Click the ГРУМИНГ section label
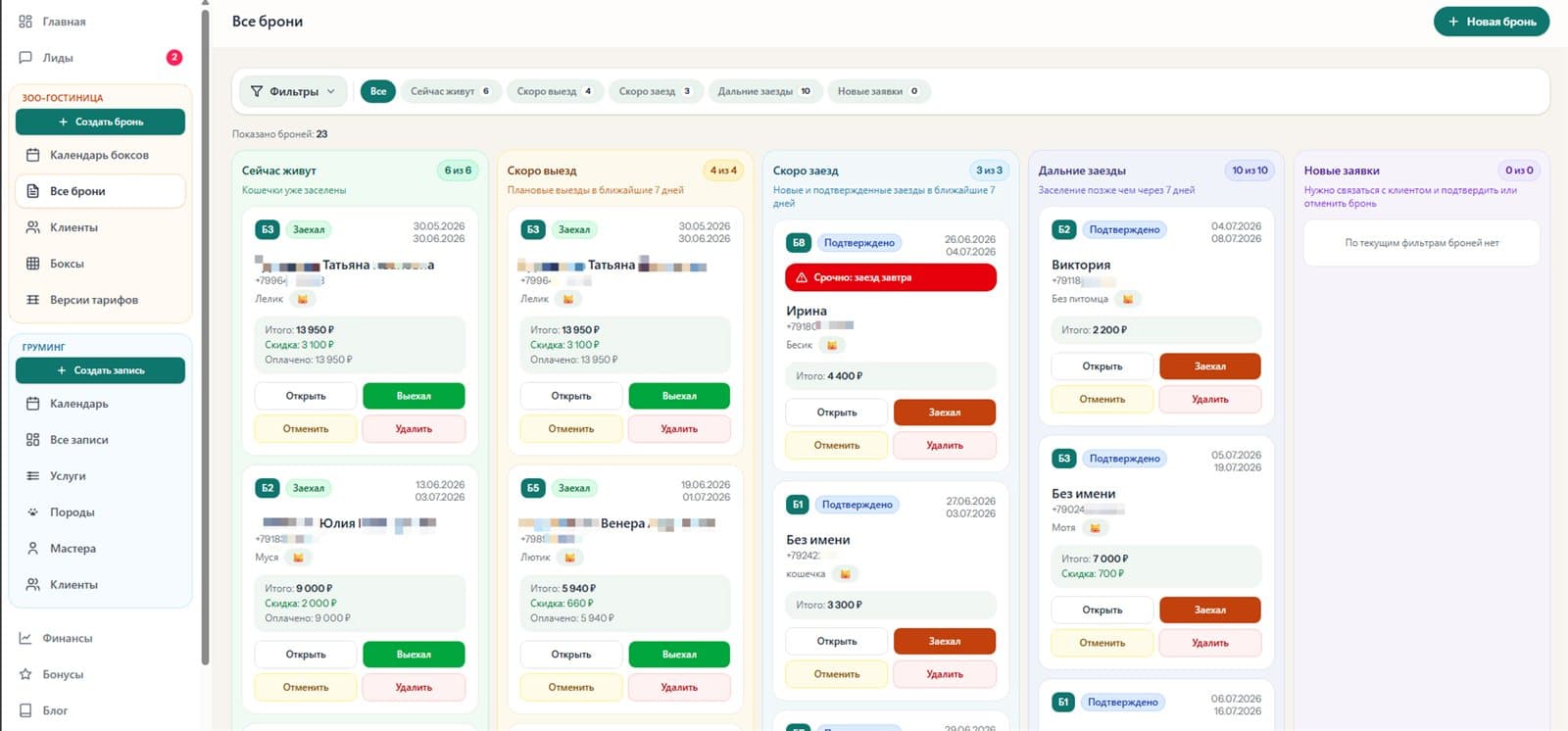This screenshot has width=1568, height=731. click(x=44, y=347)
